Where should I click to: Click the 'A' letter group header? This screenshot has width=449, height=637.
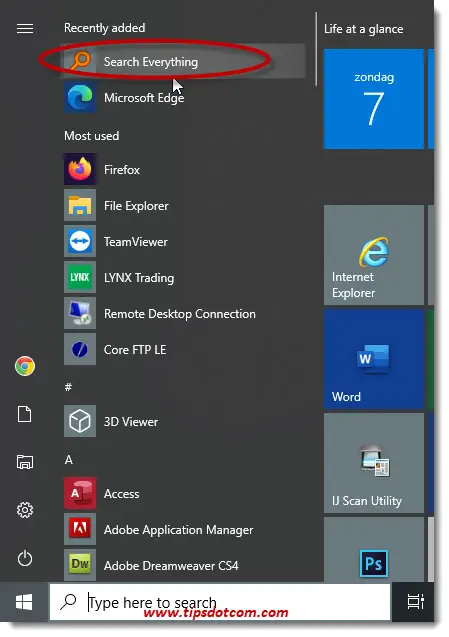click(69, 459)
